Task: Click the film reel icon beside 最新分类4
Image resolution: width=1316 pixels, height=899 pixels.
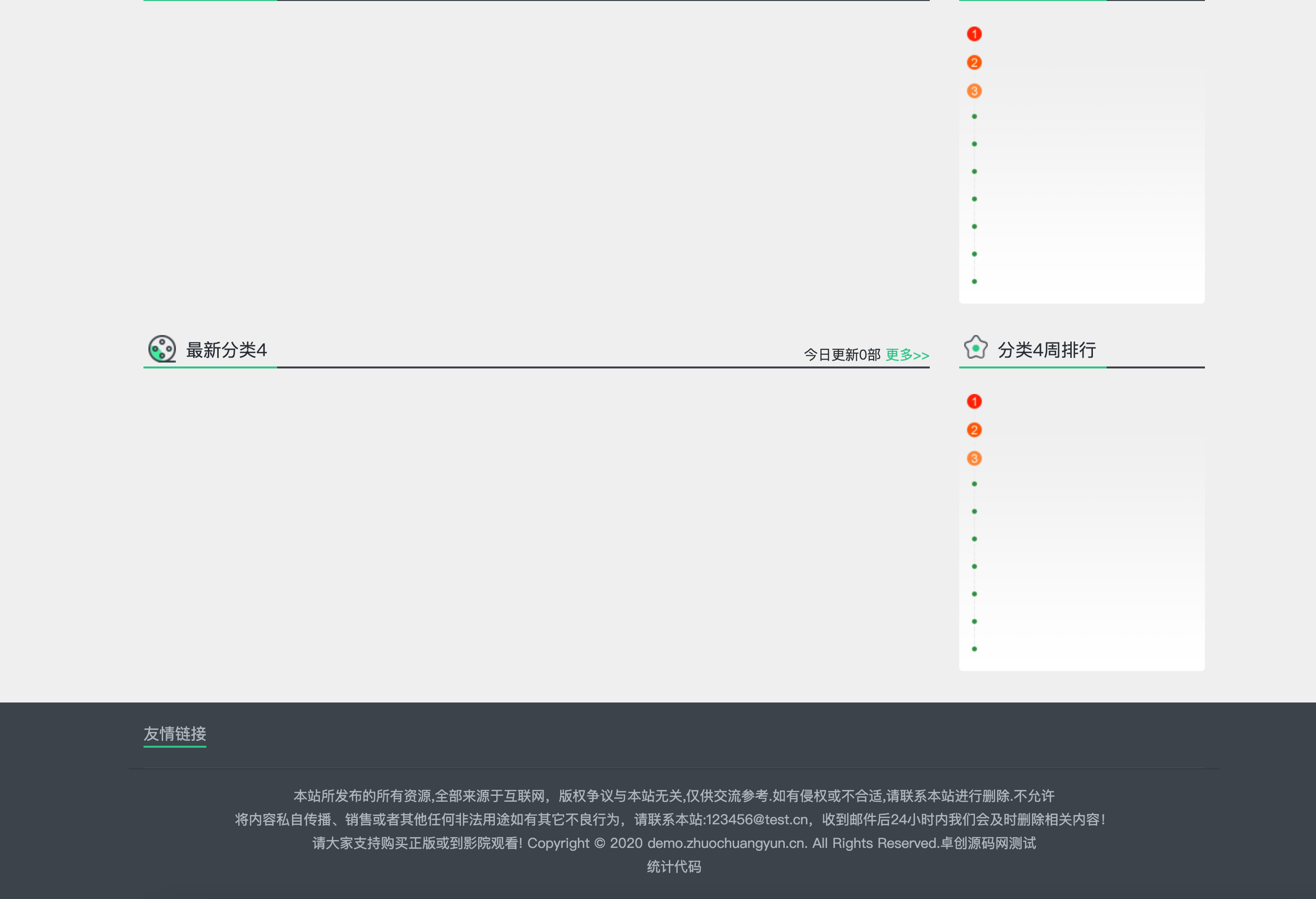Action: [162, 349]
